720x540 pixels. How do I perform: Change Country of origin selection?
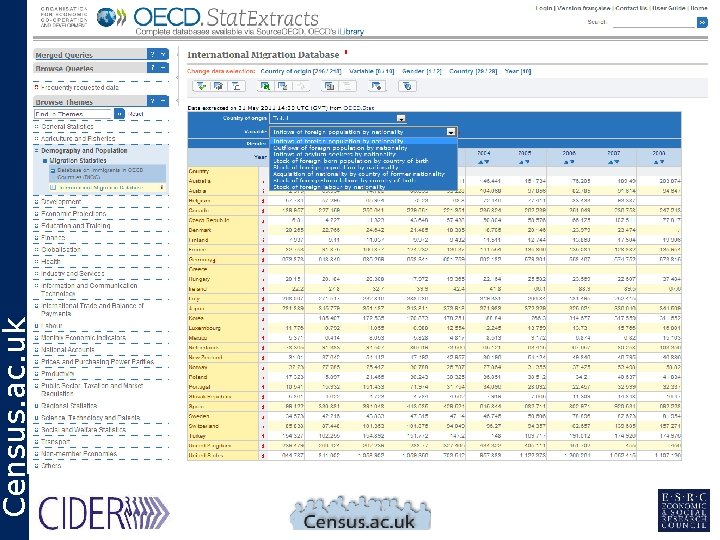[x=301, y=71]
